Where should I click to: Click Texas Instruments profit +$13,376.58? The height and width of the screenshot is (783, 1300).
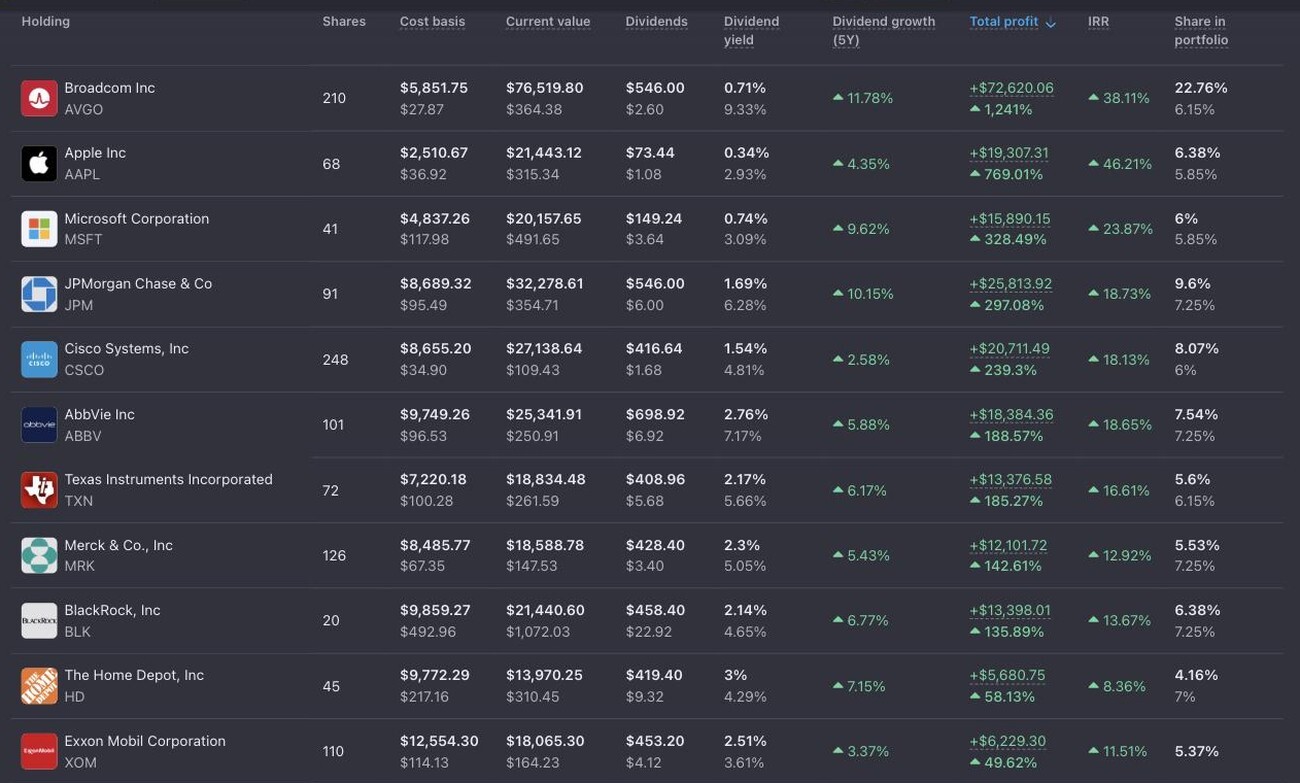click(x=1010, y=480)
